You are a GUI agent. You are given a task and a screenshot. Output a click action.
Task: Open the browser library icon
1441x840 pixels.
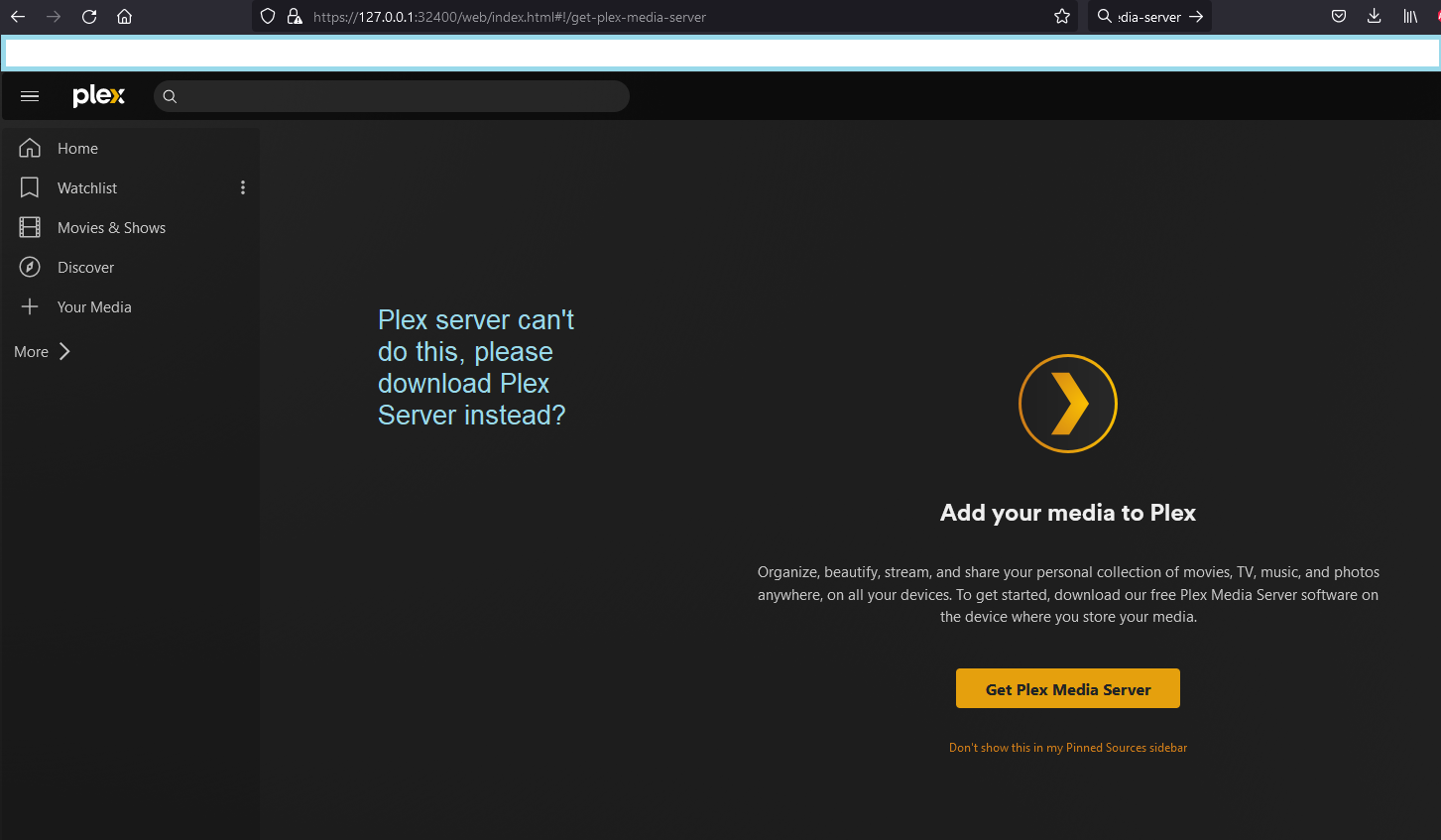(1410, 17)
